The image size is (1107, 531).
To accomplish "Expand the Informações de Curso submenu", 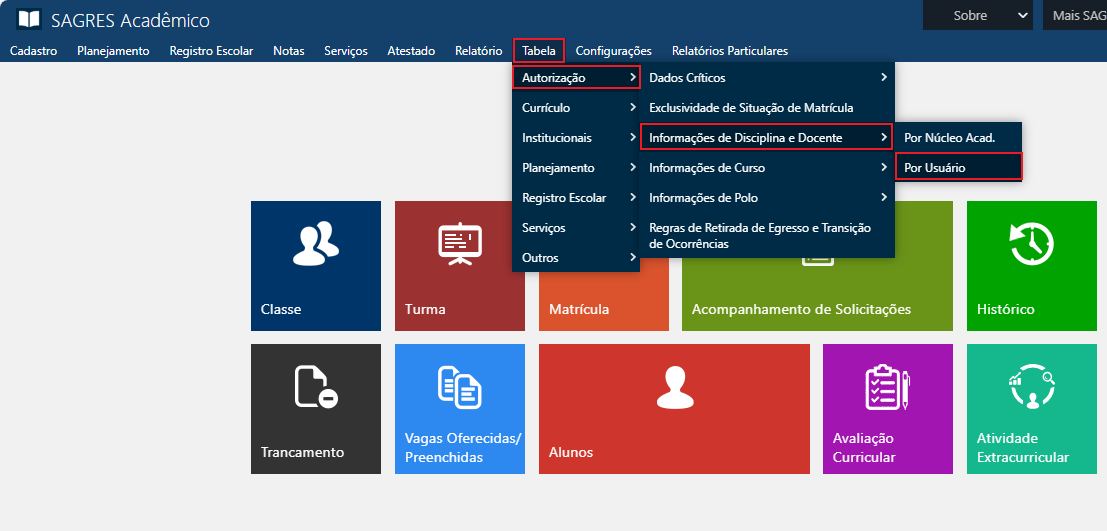I will tap(765, 168).
